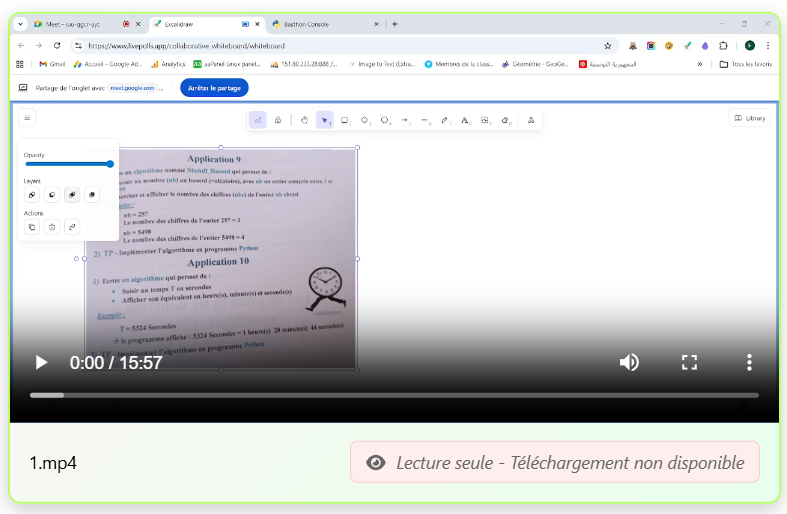The image size is (787, 514).
Task: Play the 1.mp4 video
Action: [41, 363]
